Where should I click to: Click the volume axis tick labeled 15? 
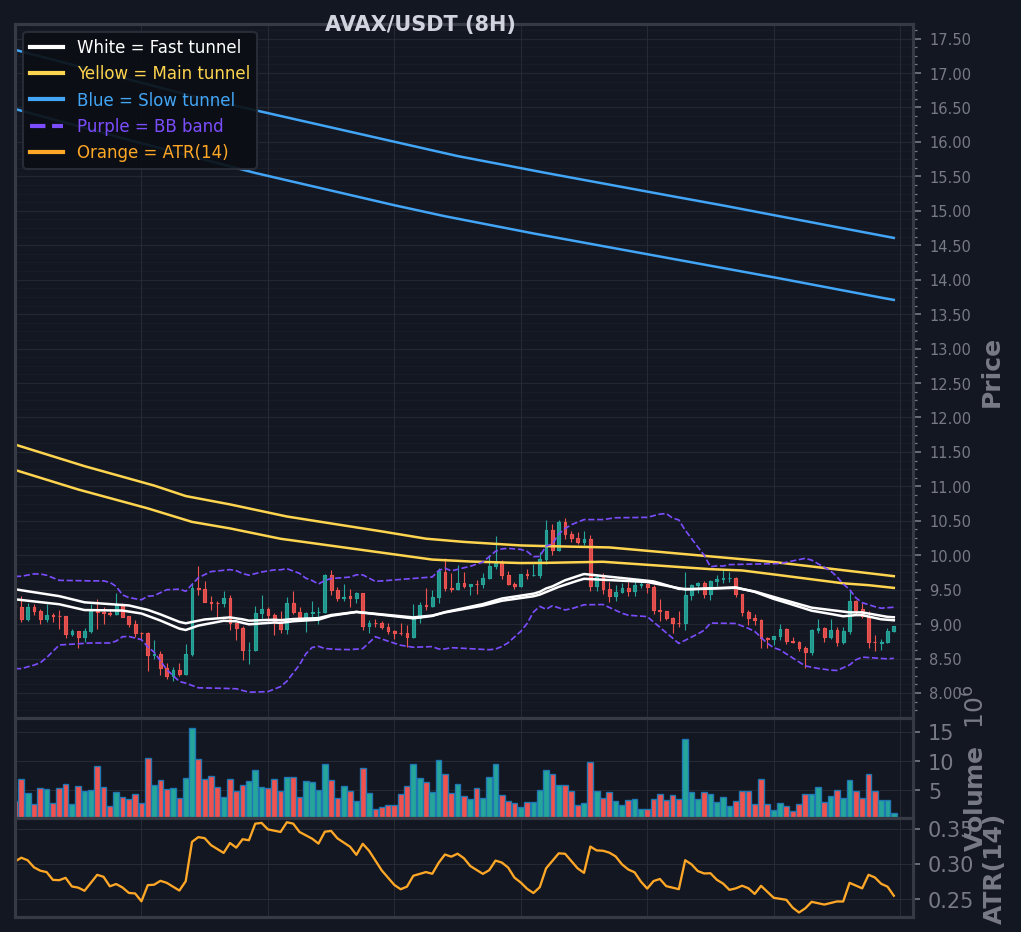tap(940, 733)
